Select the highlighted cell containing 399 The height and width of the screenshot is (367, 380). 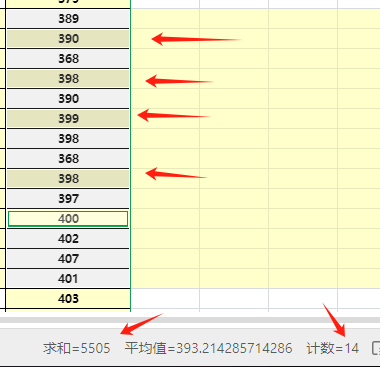[68, 119]
